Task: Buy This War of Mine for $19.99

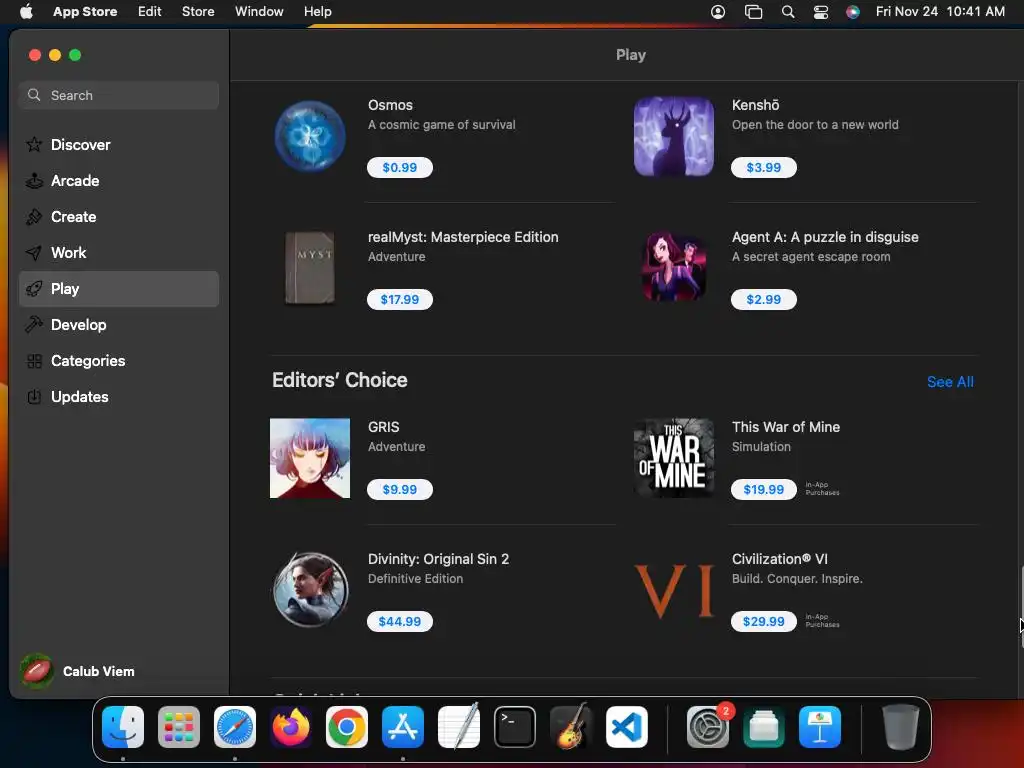Action: pyautogui.click(x=763, y=489)
